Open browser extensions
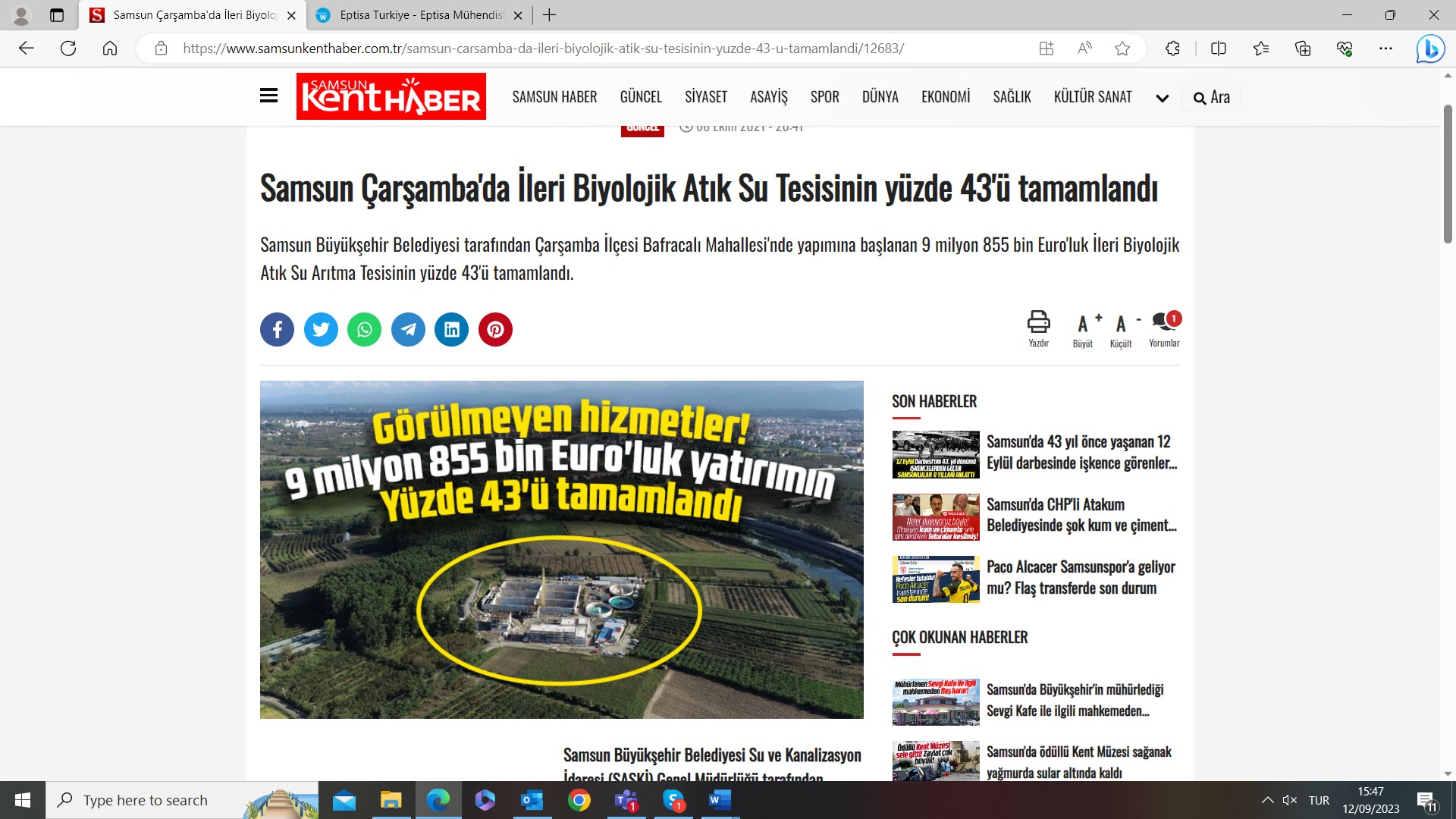This screenshot has height=819, width=1456. [x=1172, y=49]
